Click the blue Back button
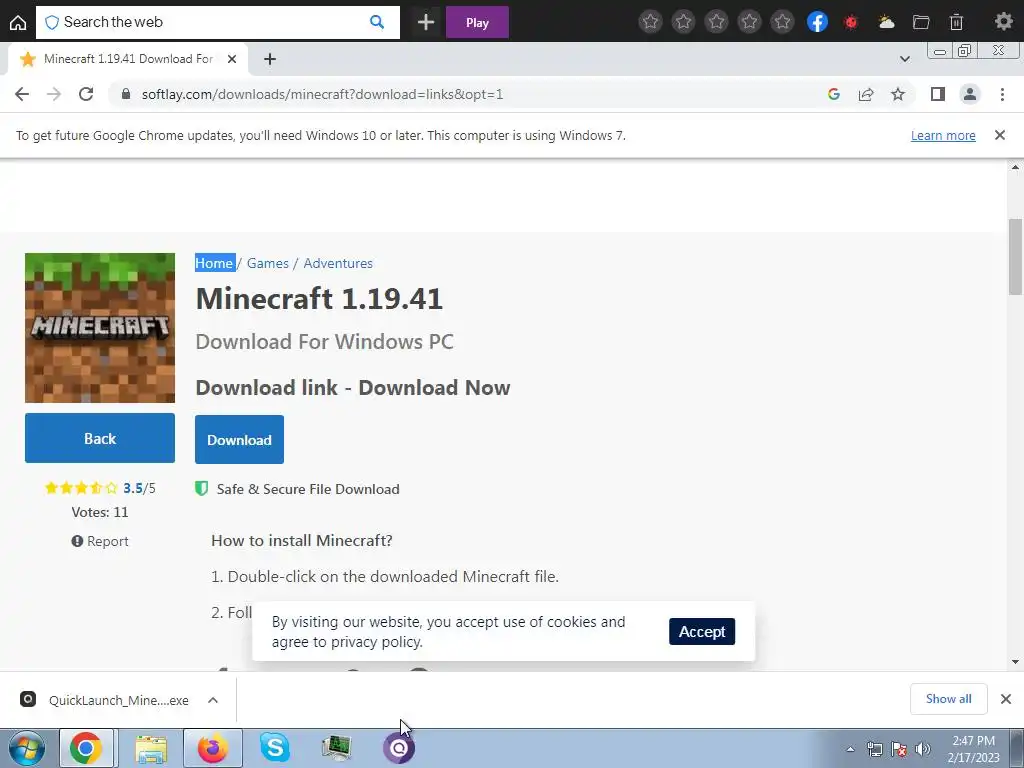Screen dimensions: 1024x768 tap(100, 438)
